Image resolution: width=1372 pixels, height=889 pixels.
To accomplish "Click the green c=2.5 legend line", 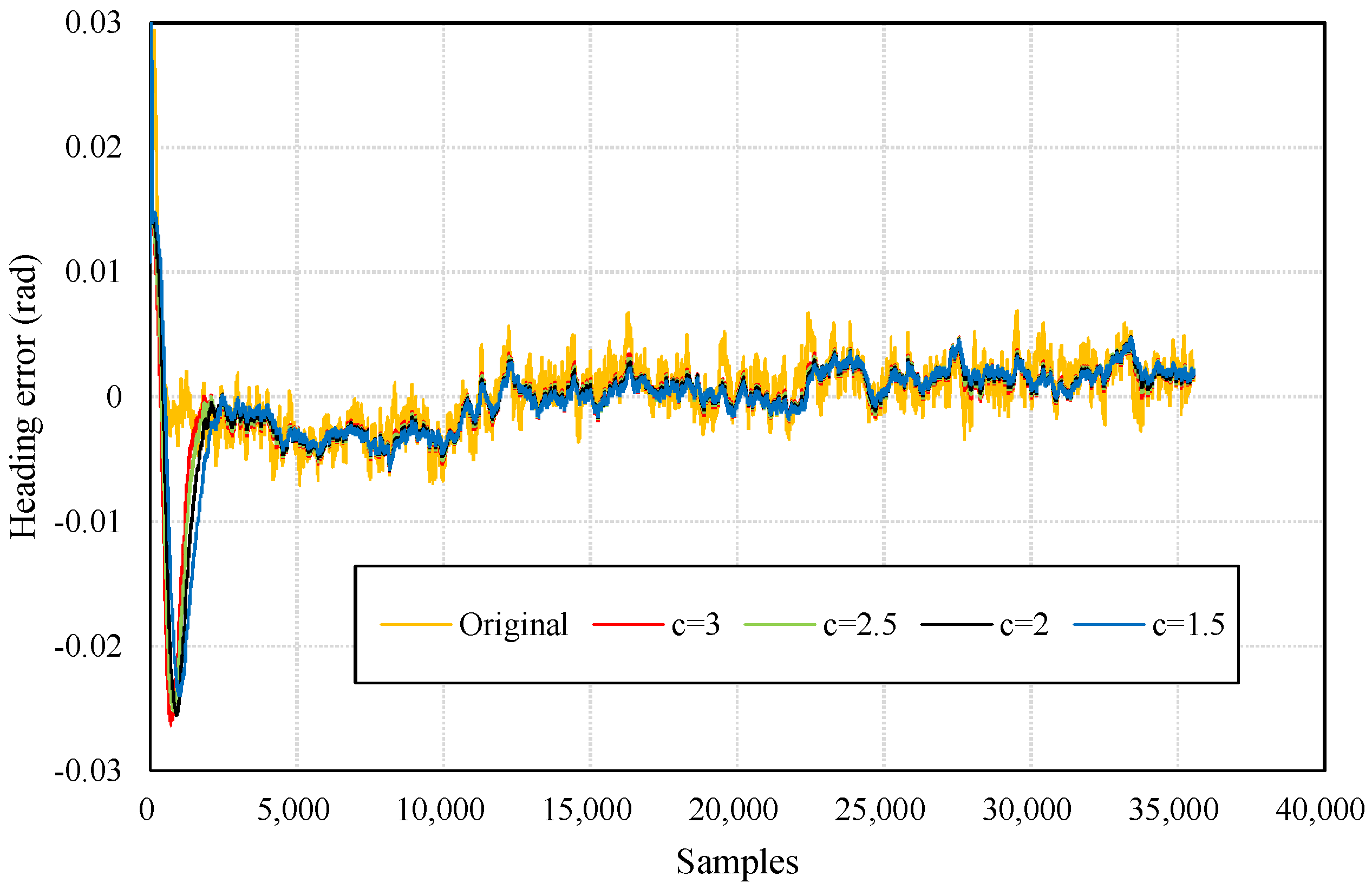I will [780, 624].
